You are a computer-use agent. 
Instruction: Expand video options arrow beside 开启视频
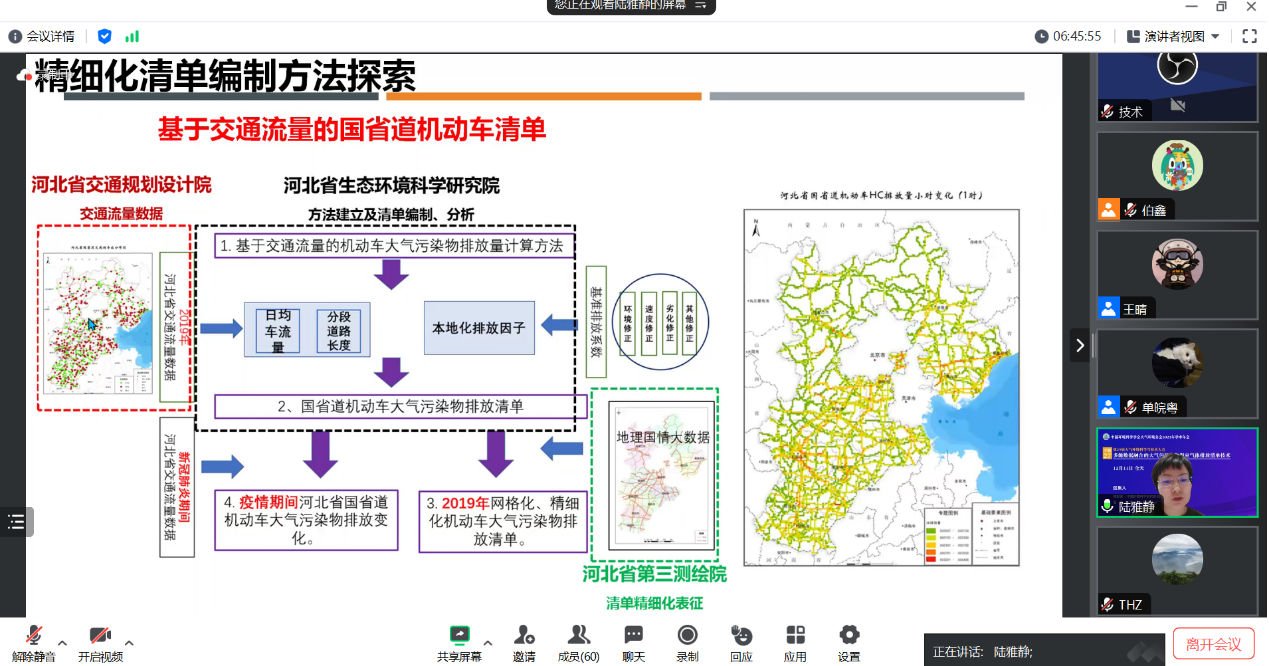point(129,642)
